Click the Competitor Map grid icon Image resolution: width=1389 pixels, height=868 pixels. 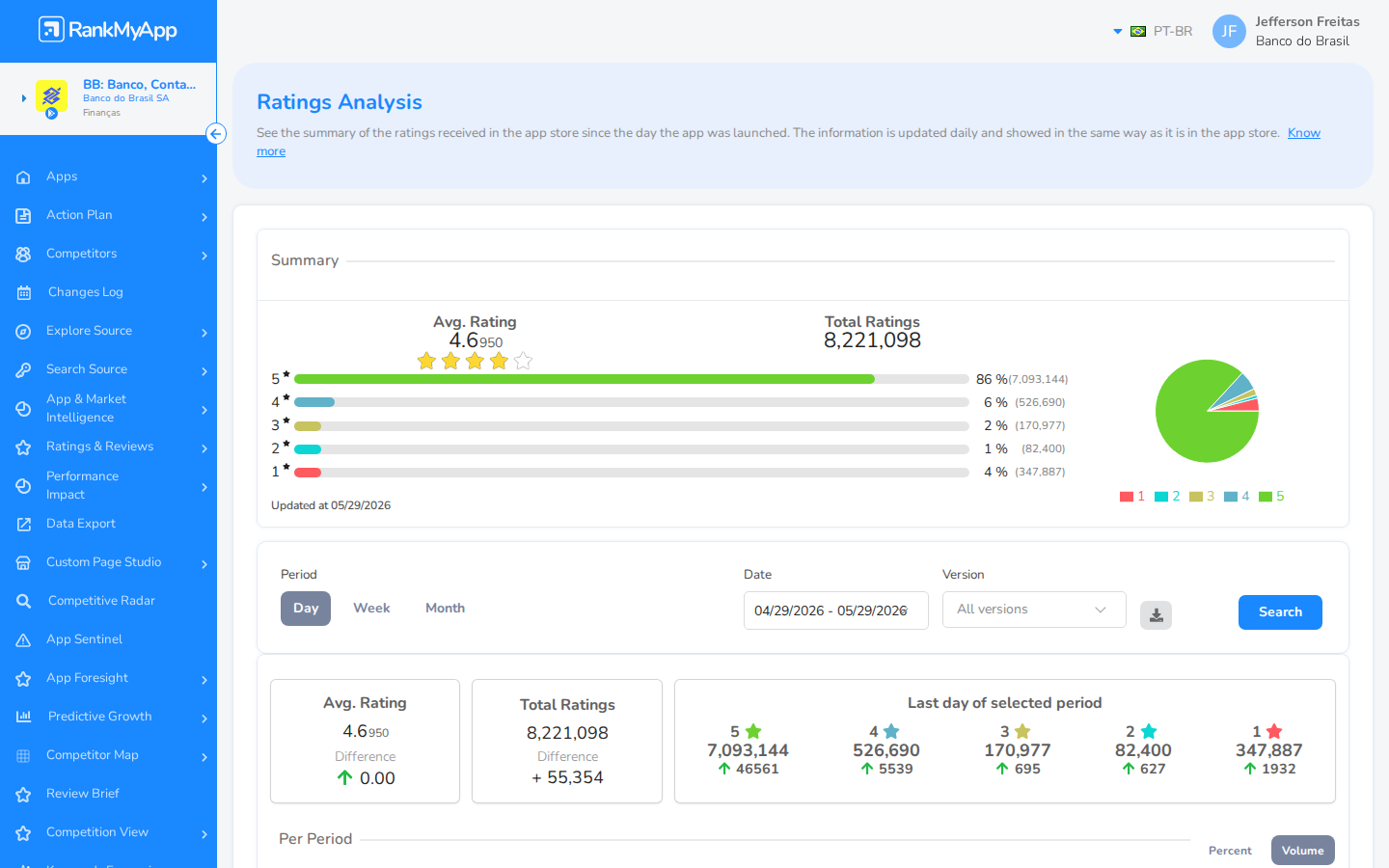[x=24, y=756]
